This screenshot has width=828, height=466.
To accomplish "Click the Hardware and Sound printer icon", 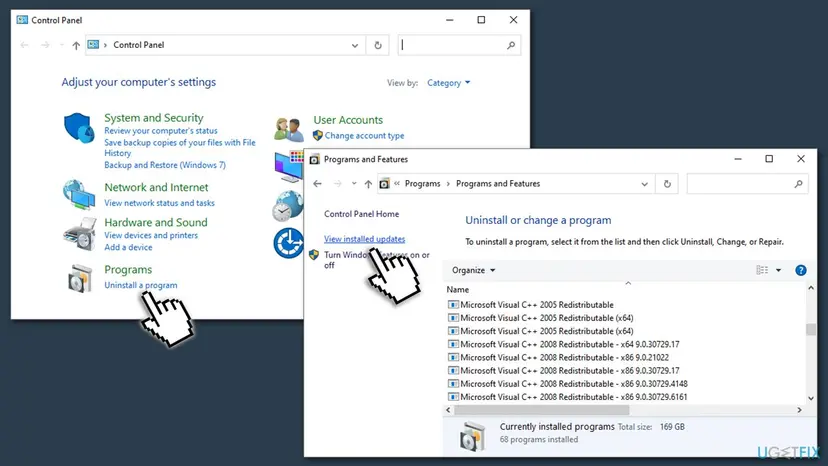I will (x=80, y=234).
